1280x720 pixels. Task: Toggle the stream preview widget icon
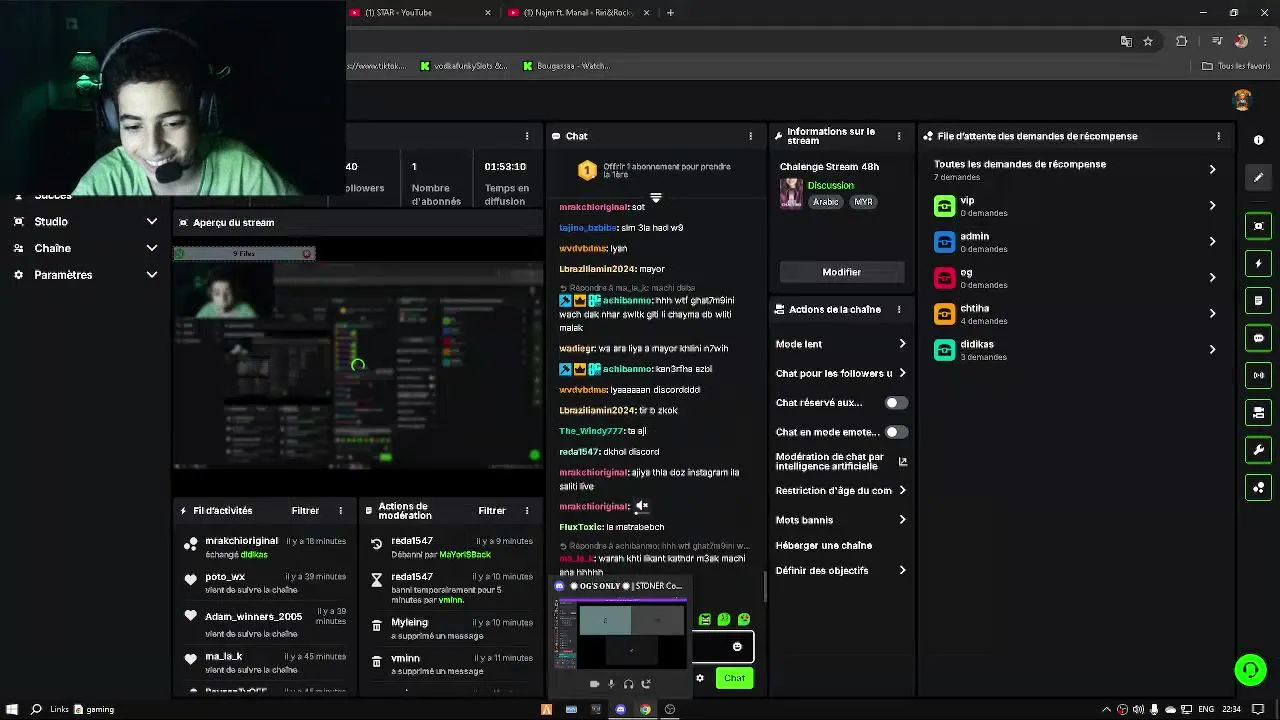pos(1258,226)
